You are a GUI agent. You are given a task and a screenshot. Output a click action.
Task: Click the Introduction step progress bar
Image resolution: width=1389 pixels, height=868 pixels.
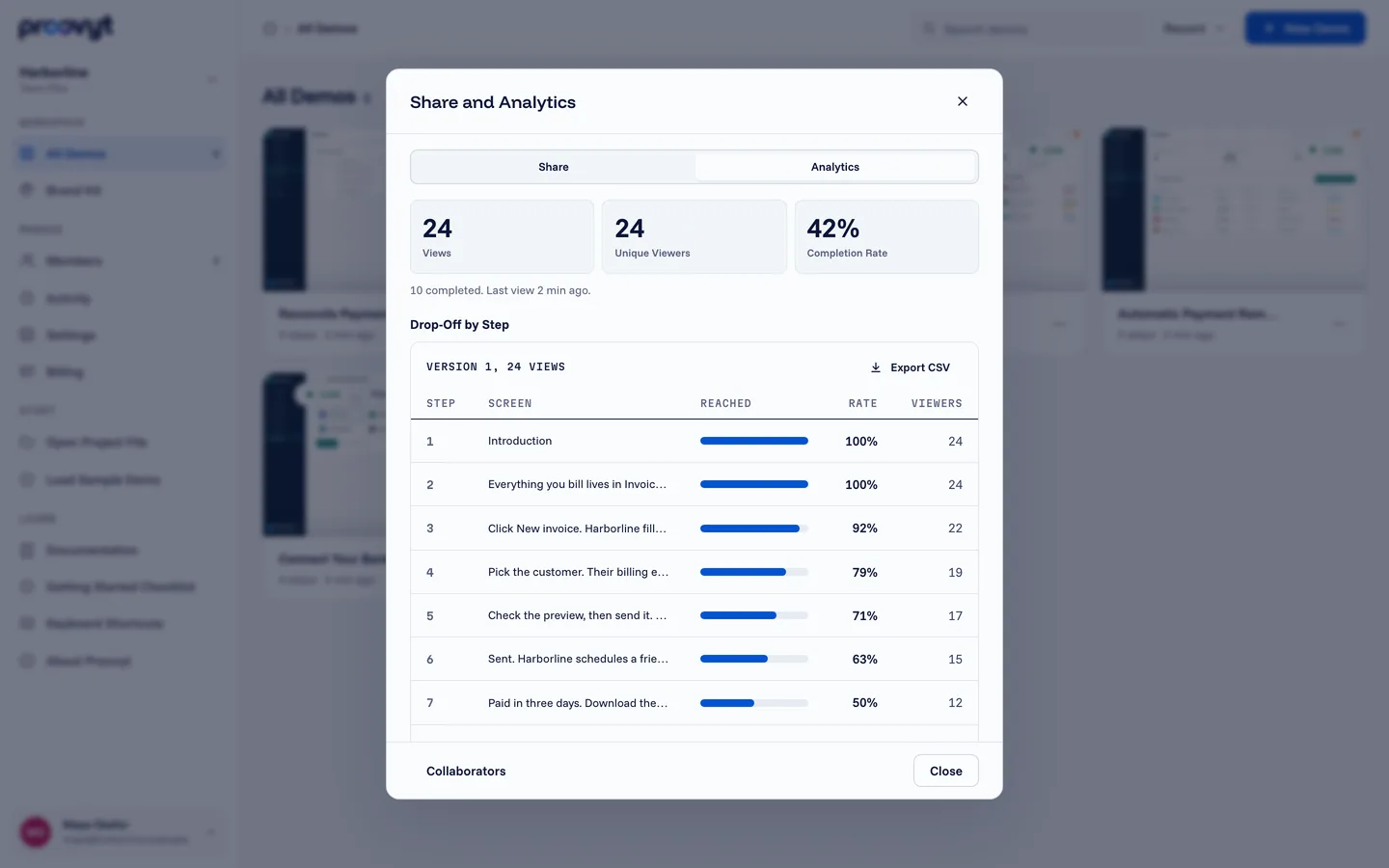[x=754, y=441]
